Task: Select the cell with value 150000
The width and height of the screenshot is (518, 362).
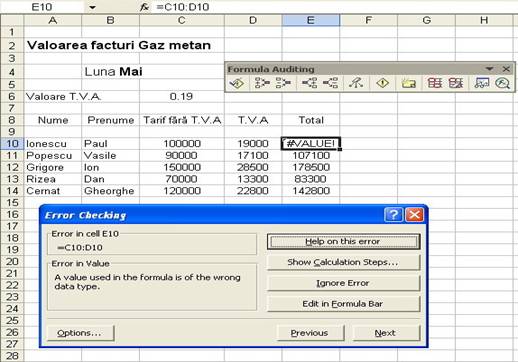Action: (x=182, y=167)
